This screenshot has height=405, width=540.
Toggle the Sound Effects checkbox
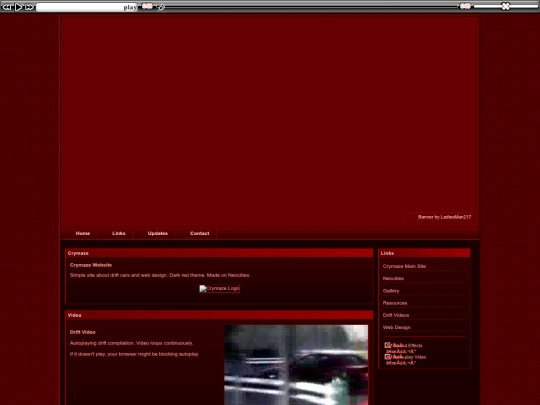tap(388, 345)
